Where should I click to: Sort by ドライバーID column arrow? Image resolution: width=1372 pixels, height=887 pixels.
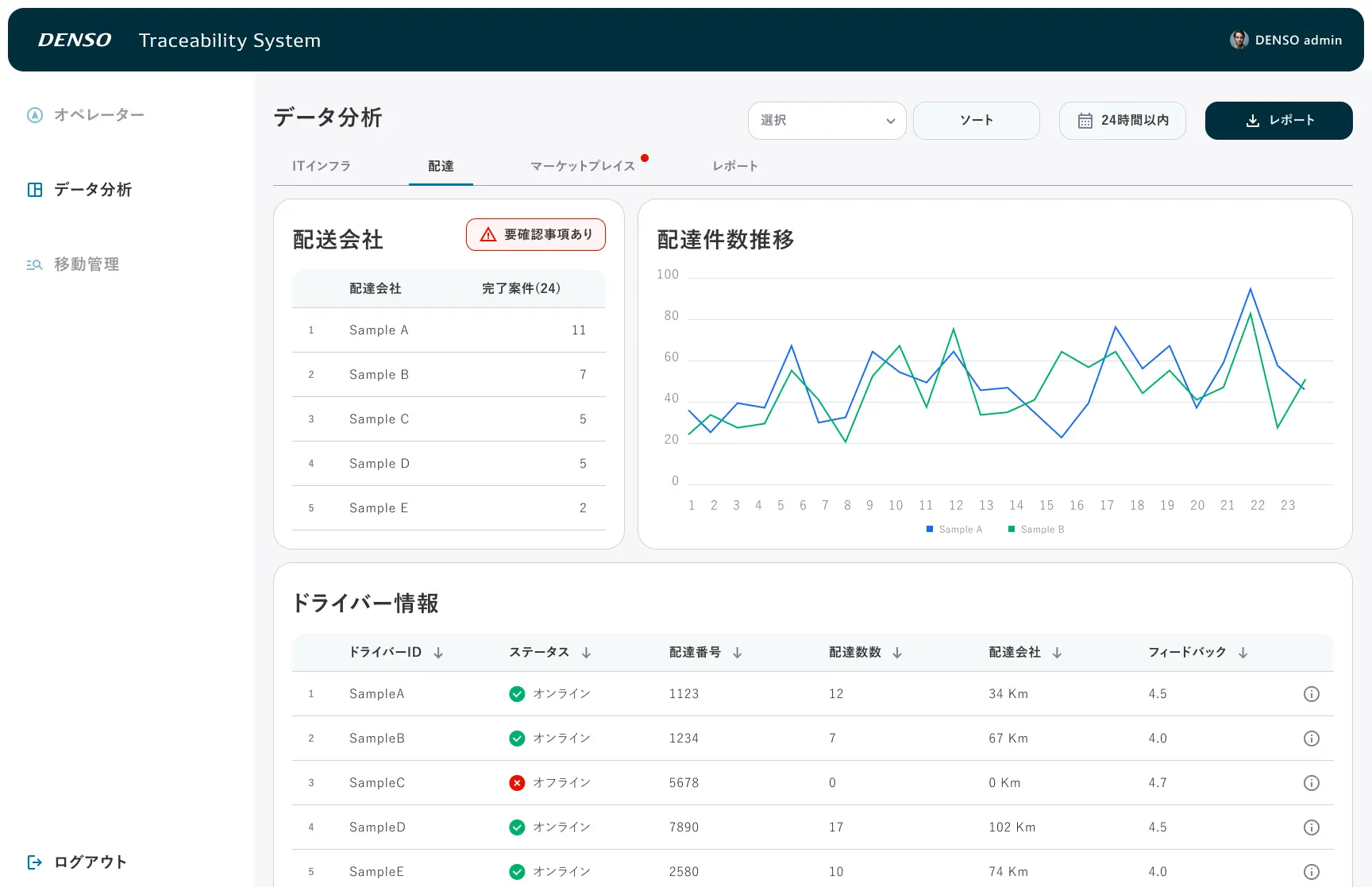438,653
